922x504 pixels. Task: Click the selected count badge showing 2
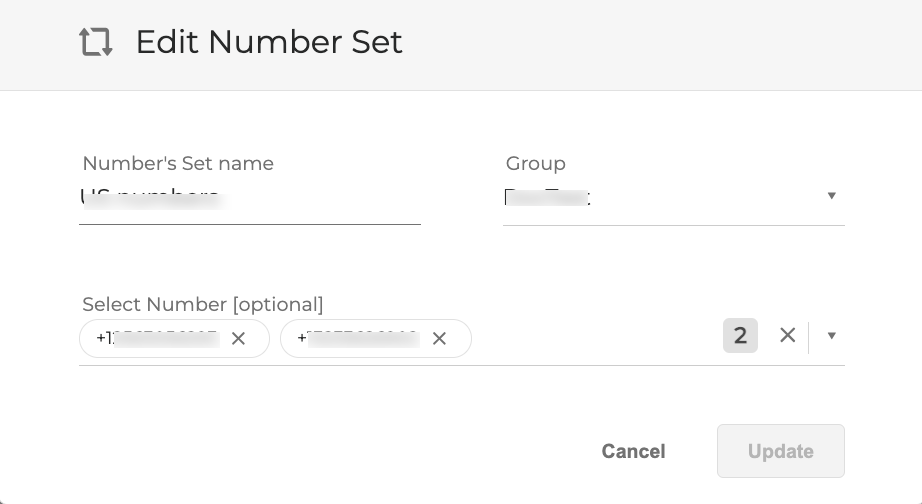click(x=740, y=335)
